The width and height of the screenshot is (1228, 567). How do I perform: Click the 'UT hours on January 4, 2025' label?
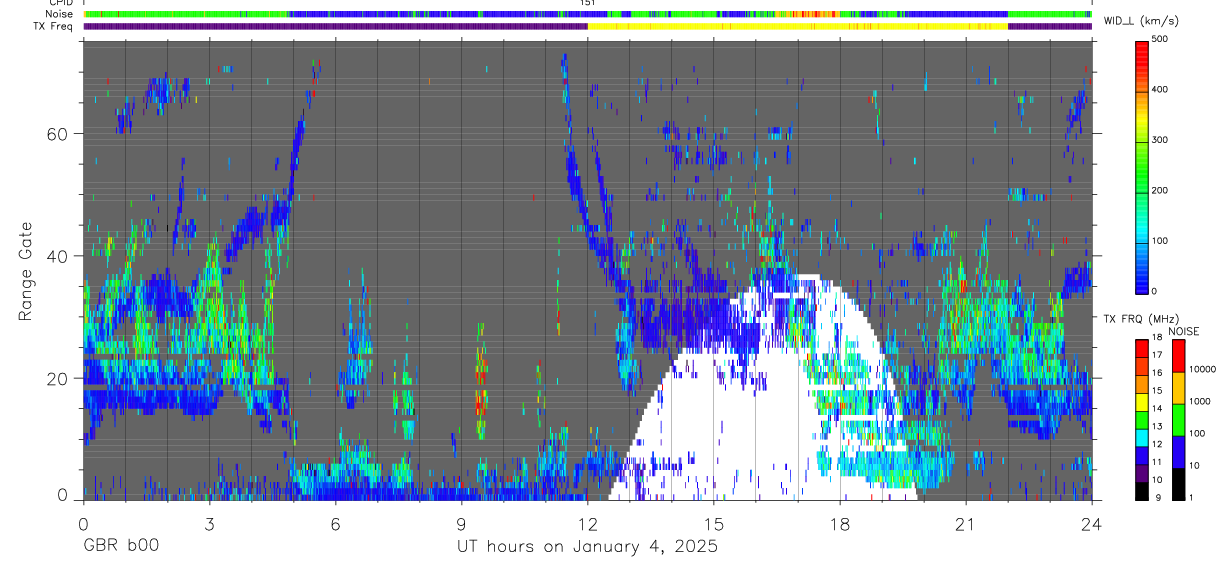(x=587, y=547)
